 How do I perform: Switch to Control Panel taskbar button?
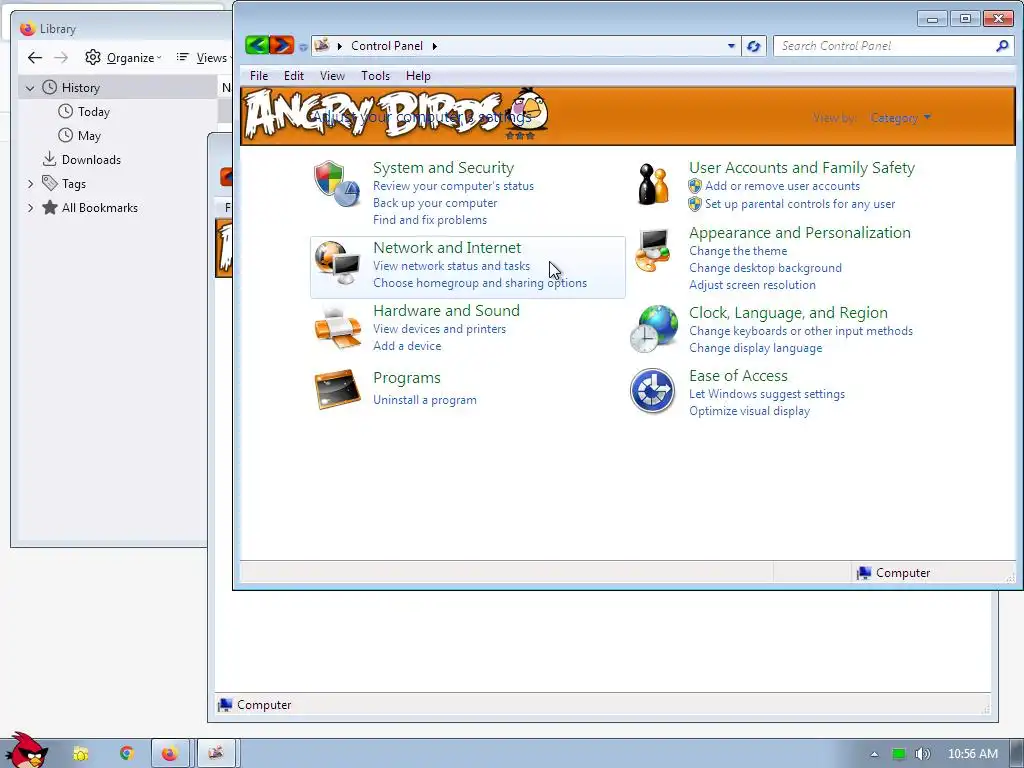(216, 754)
